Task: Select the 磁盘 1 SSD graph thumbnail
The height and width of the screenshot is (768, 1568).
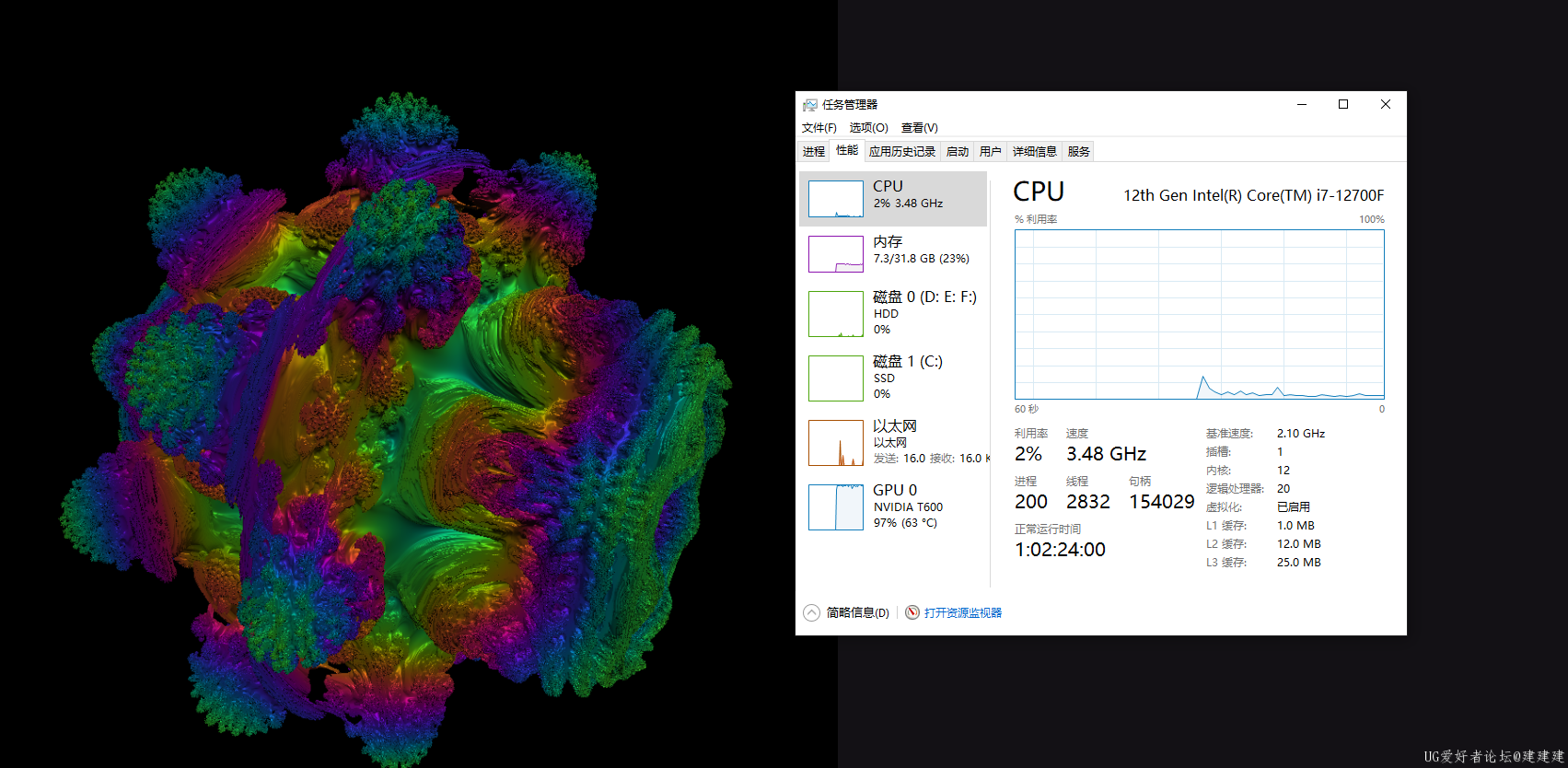Action: coord(836,378)
